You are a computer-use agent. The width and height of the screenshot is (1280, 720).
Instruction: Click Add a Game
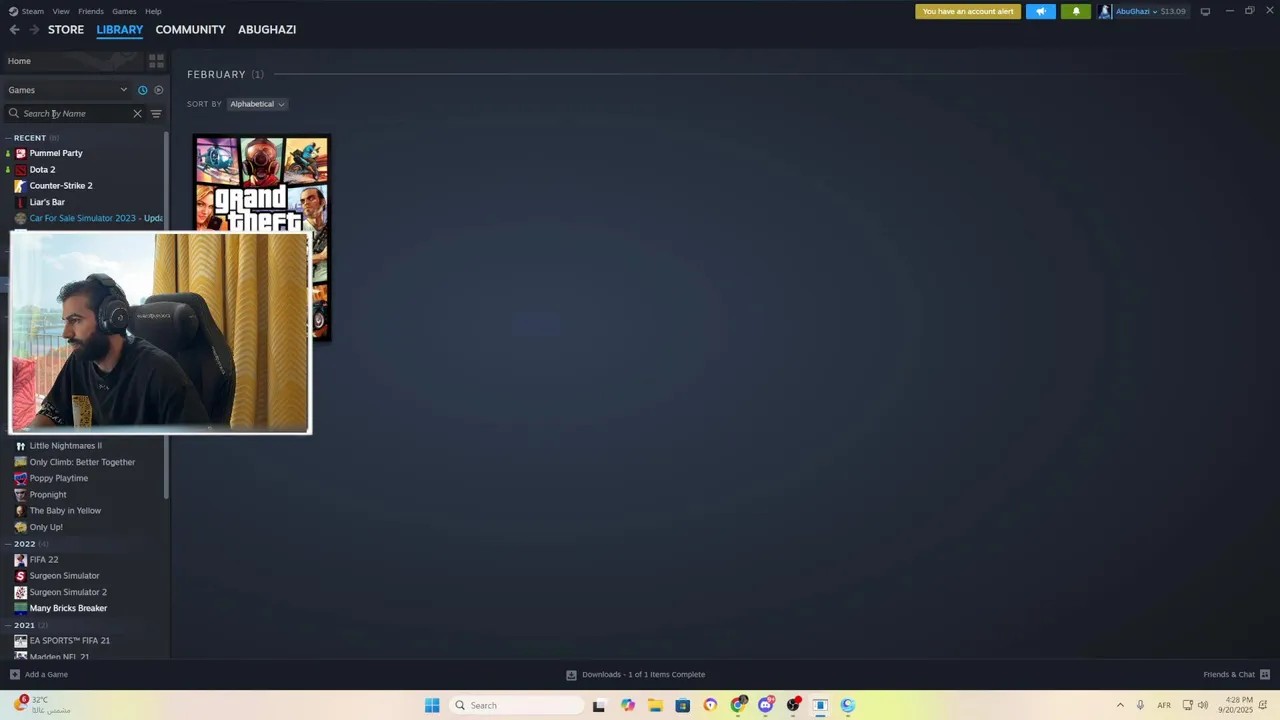click(x=46, y=674)
